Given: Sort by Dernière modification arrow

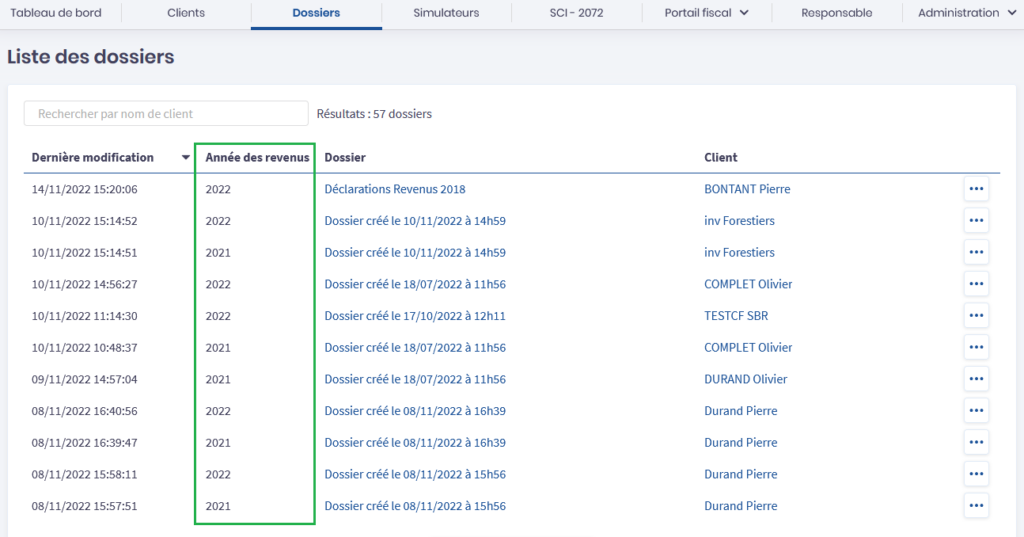Looking at the screenshot, I should [x=185, y=158].
